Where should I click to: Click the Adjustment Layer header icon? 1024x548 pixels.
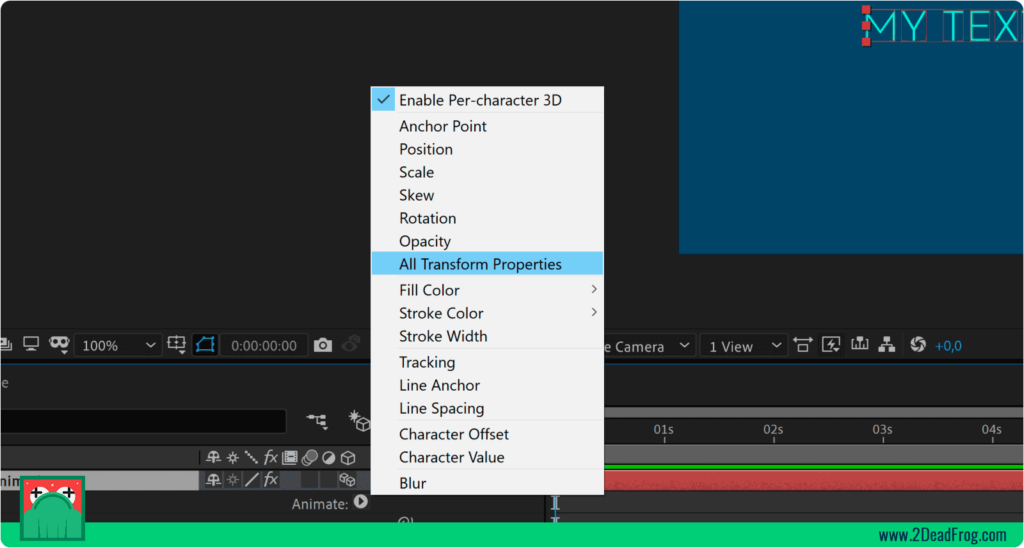(329, 457)
